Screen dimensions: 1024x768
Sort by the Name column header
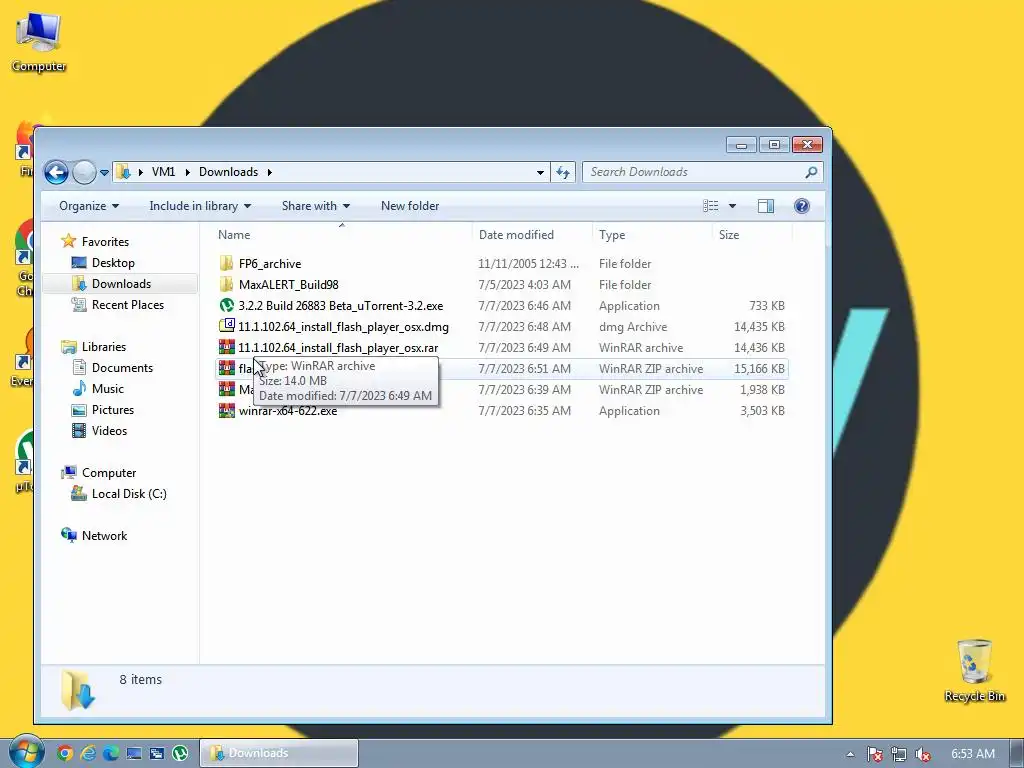(343, 234)
